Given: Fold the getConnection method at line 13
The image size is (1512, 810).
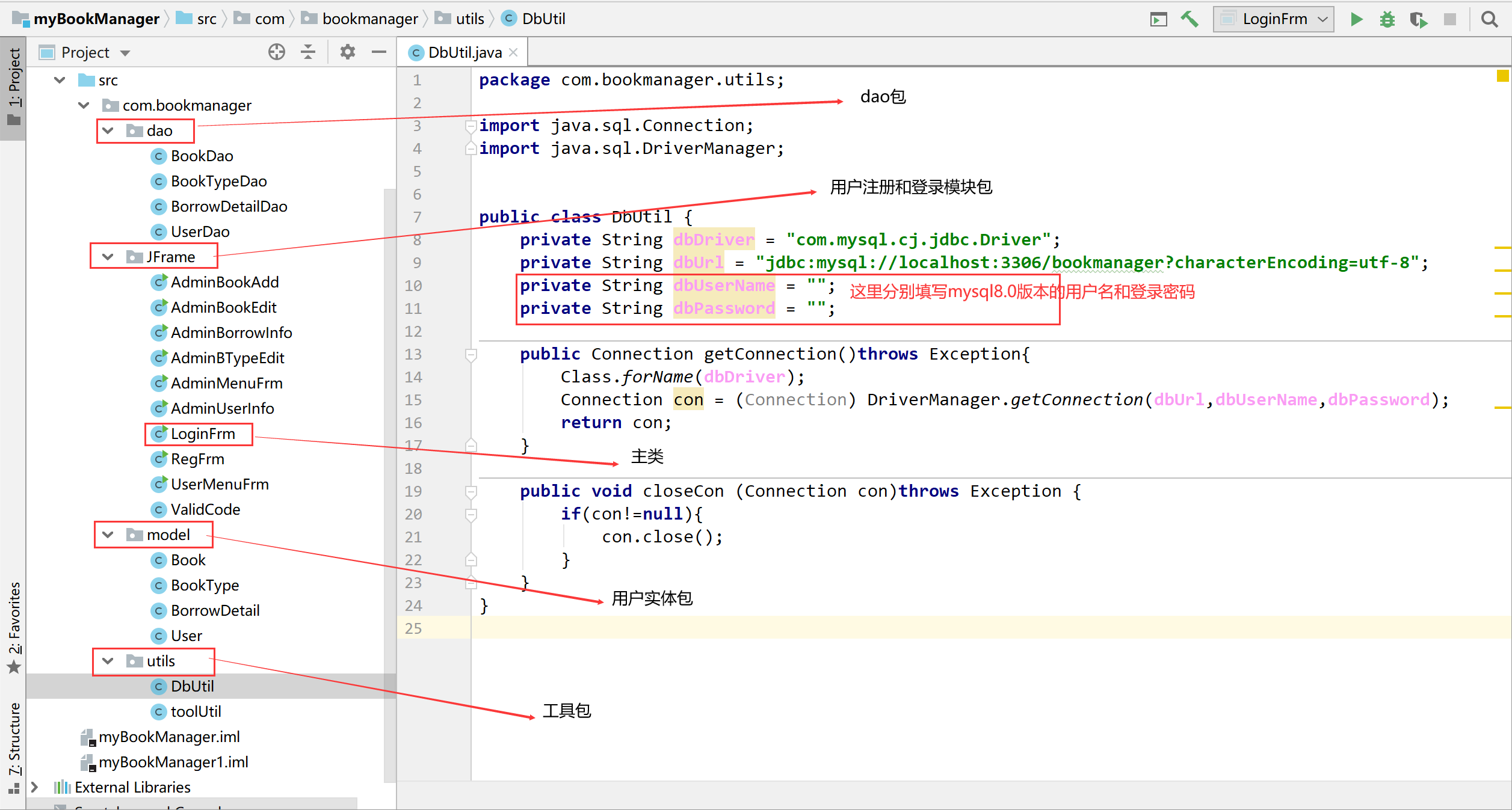Looking at the screenshot, I should tap(471, 355).
